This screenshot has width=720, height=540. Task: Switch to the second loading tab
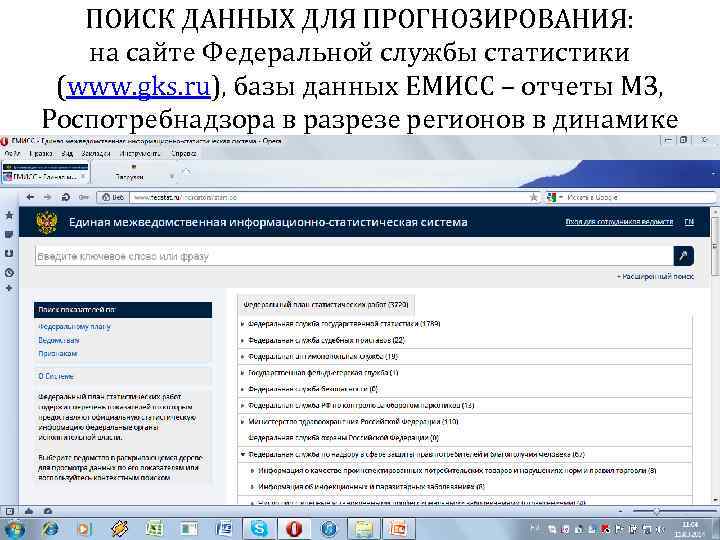click(x=133, y=174)
